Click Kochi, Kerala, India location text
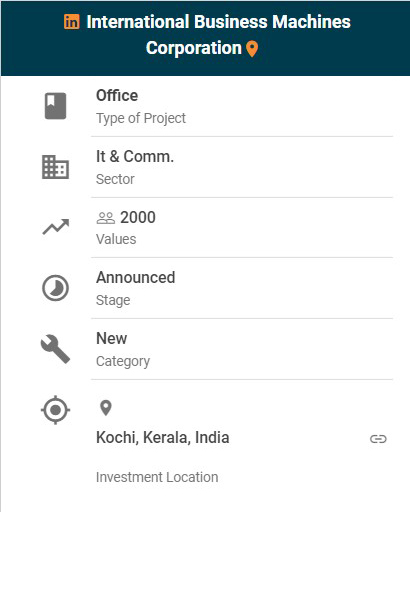Image resolution: width=410 pixels, height=591 pixels. tap(162, 438)
